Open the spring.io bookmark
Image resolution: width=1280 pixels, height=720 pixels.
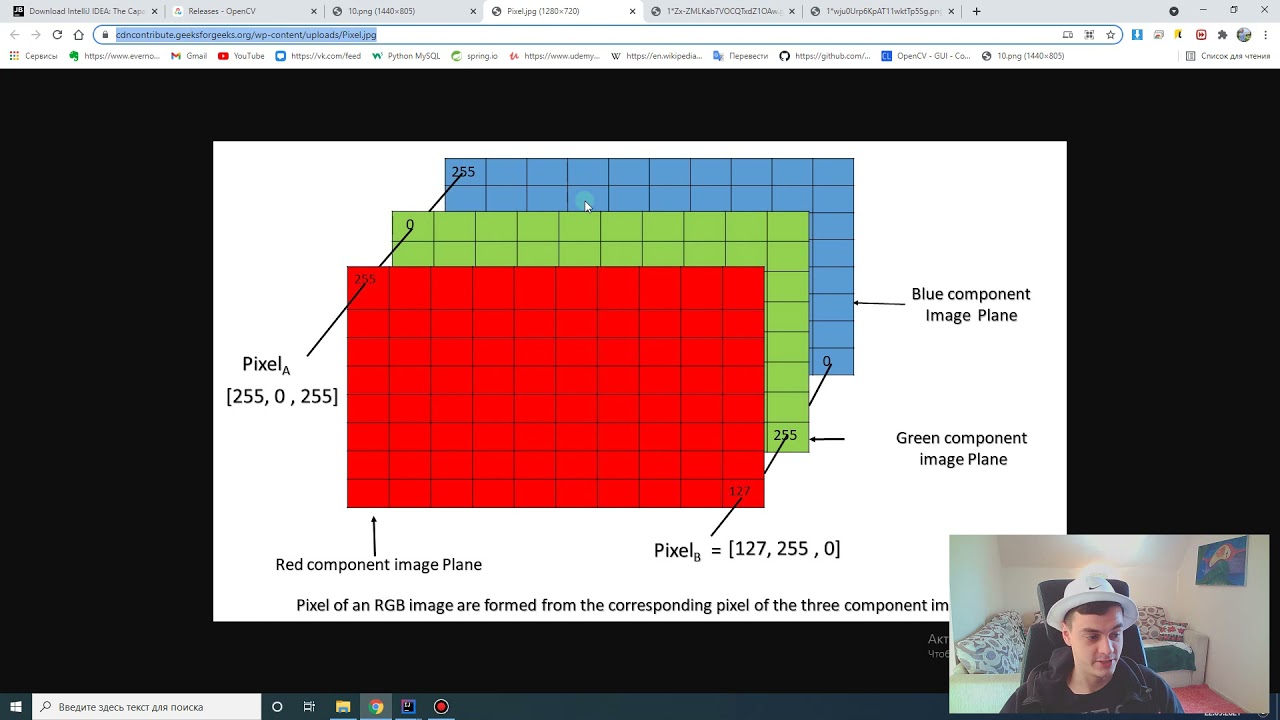[x=475, y=56]
